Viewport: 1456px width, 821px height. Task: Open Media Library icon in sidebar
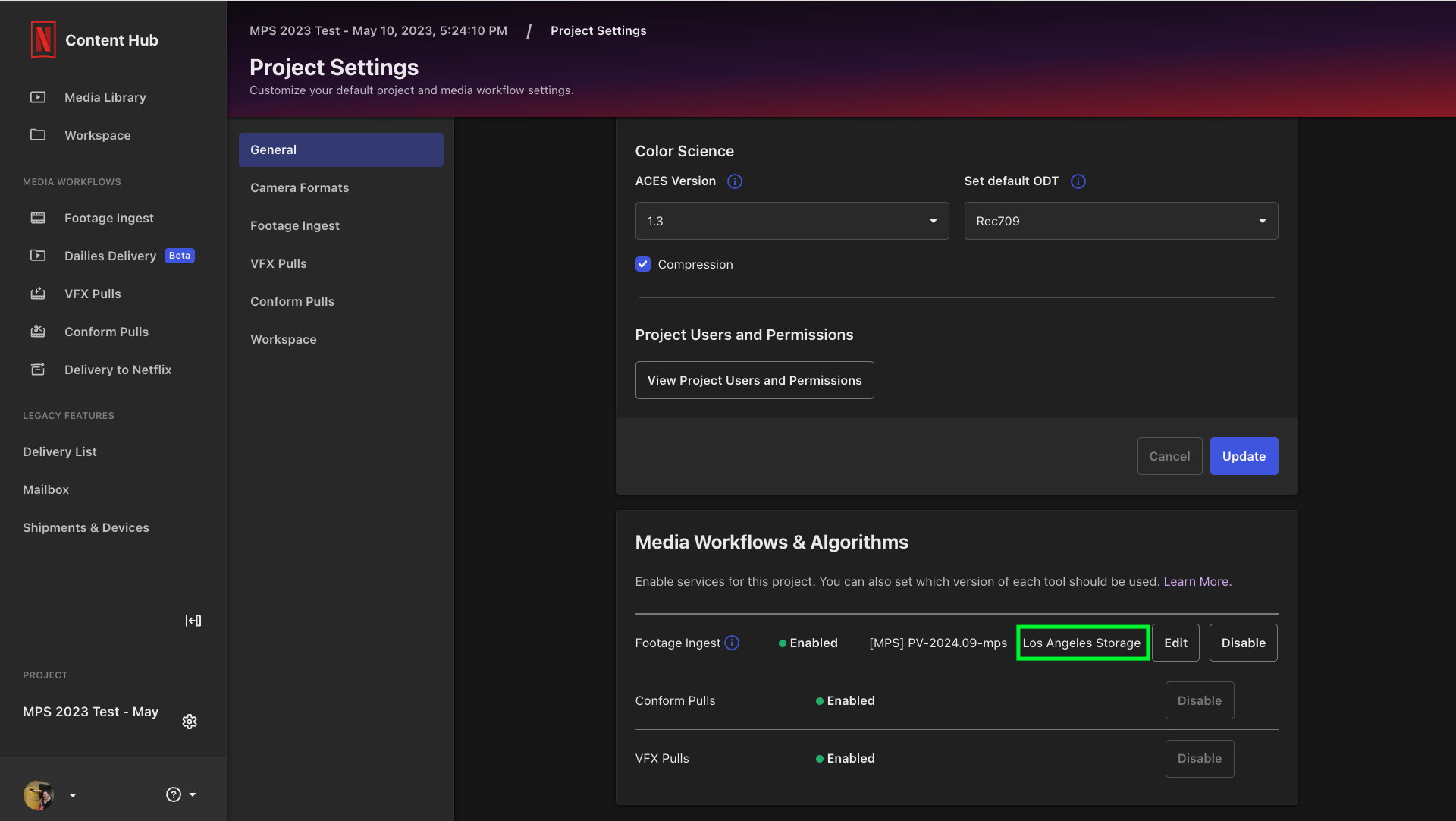[x=38, y=97]
